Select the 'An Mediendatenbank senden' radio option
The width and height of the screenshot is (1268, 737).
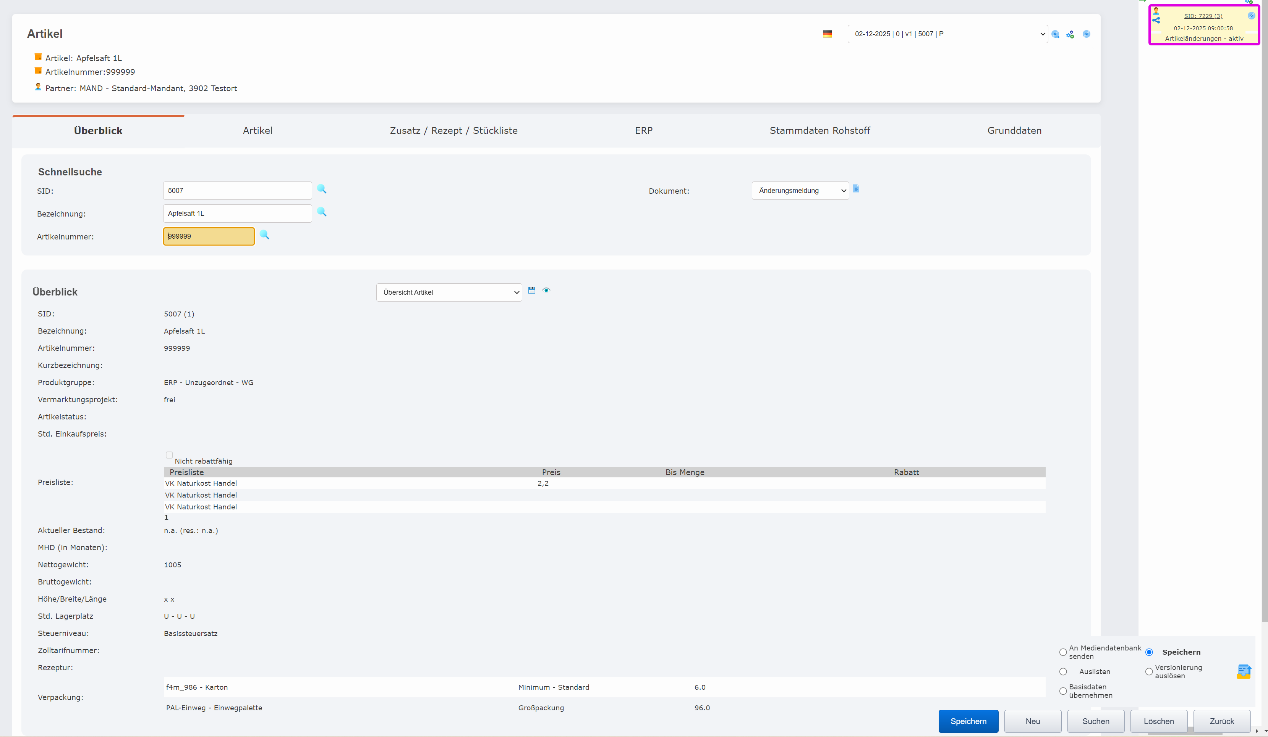(x=1063, y=652)
